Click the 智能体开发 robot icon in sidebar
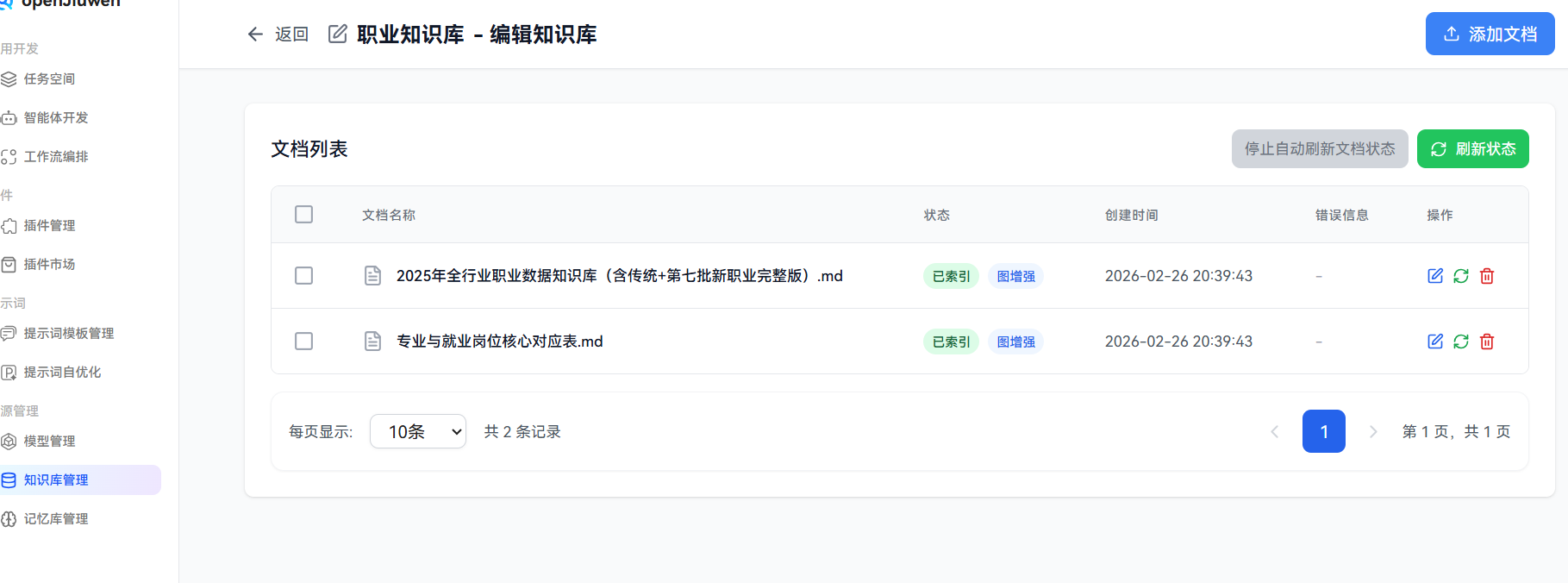The width and height of the screenshot is (1568, 583). tap(9, 118)
